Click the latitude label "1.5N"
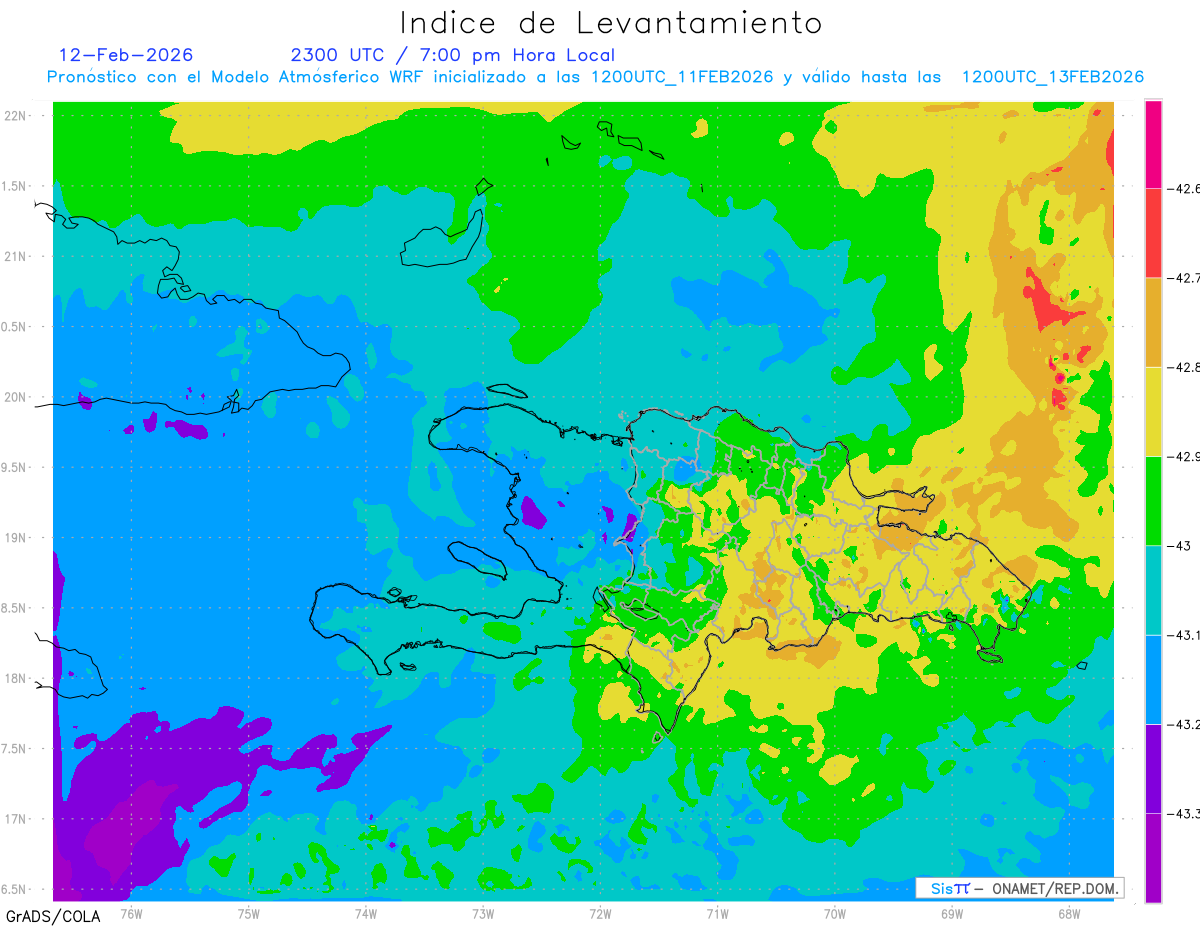1200x927 pixels. [15, 186]
